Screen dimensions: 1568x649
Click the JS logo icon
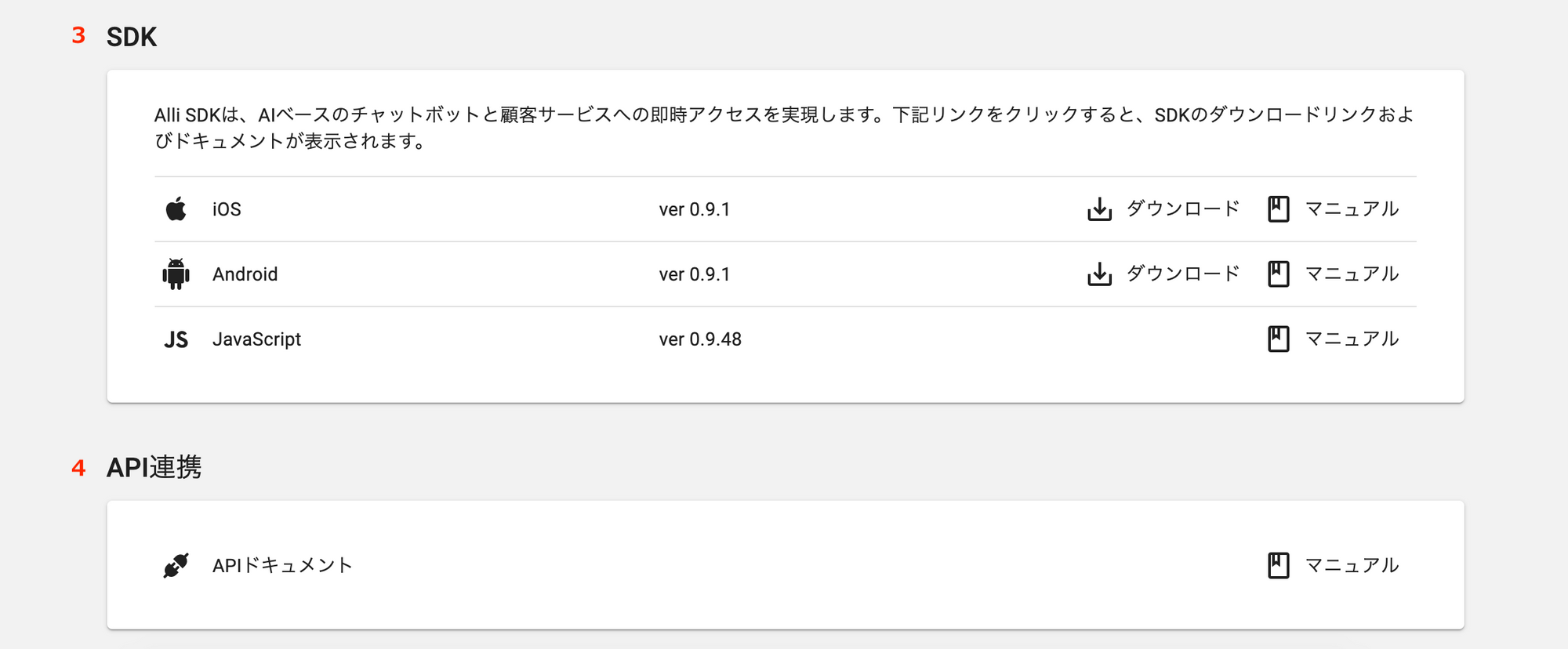[176, 339]
